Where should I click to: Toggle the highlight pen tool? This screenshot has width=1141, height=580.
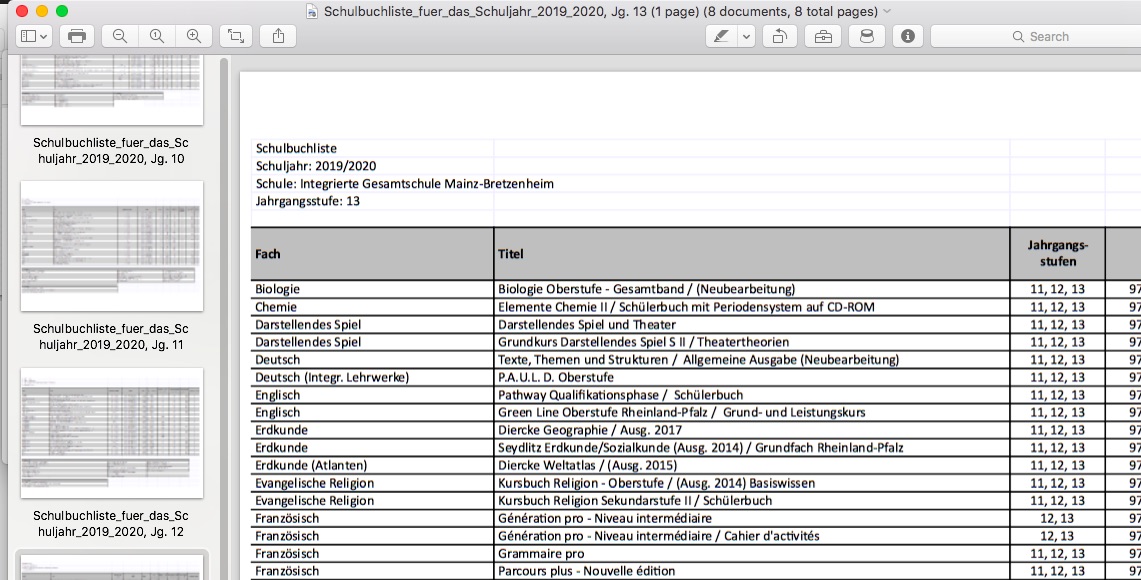pos(720,36)
